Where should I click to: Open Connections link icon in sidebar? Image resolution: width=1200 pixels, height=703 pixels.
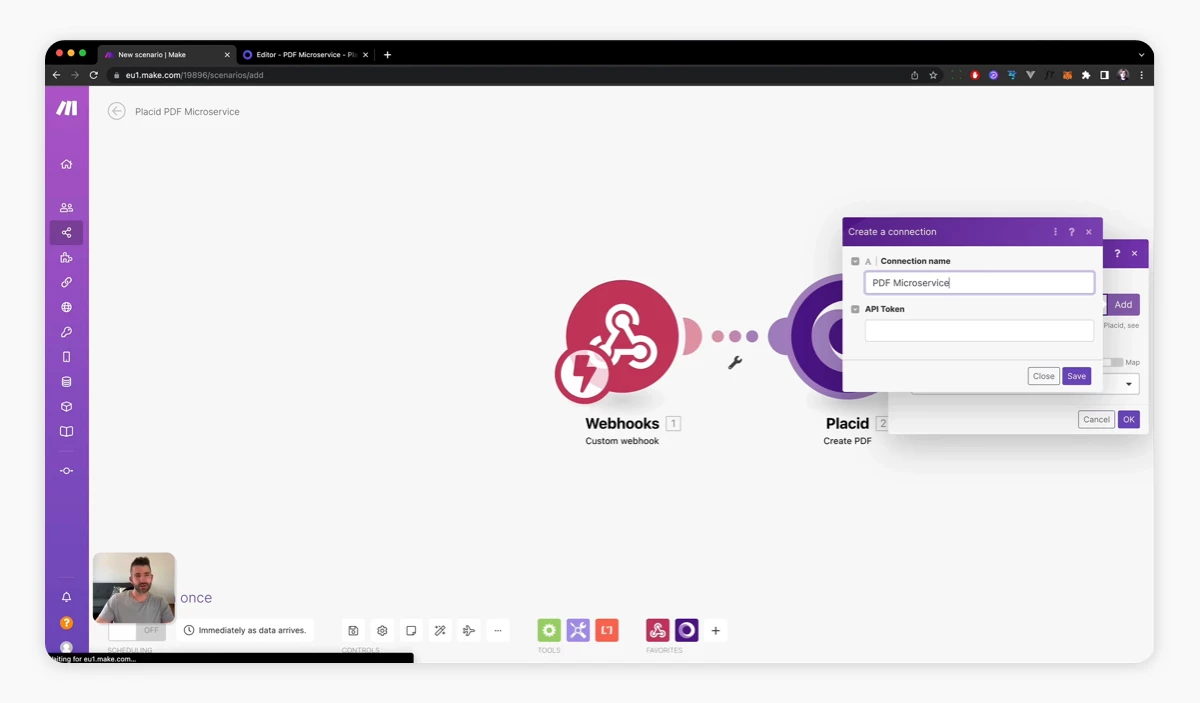(66, 282)
